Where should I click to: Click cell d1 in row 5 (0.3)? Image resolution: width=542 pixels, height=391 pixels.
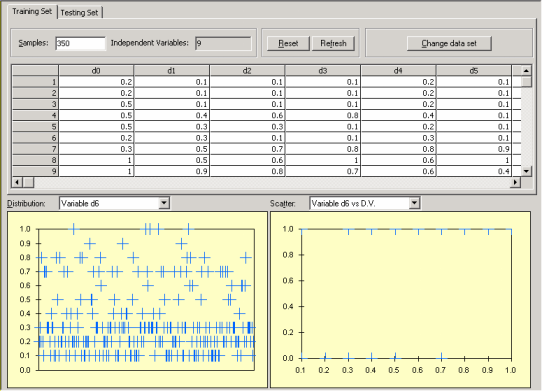pyautogui.click(x=171, y=126)
